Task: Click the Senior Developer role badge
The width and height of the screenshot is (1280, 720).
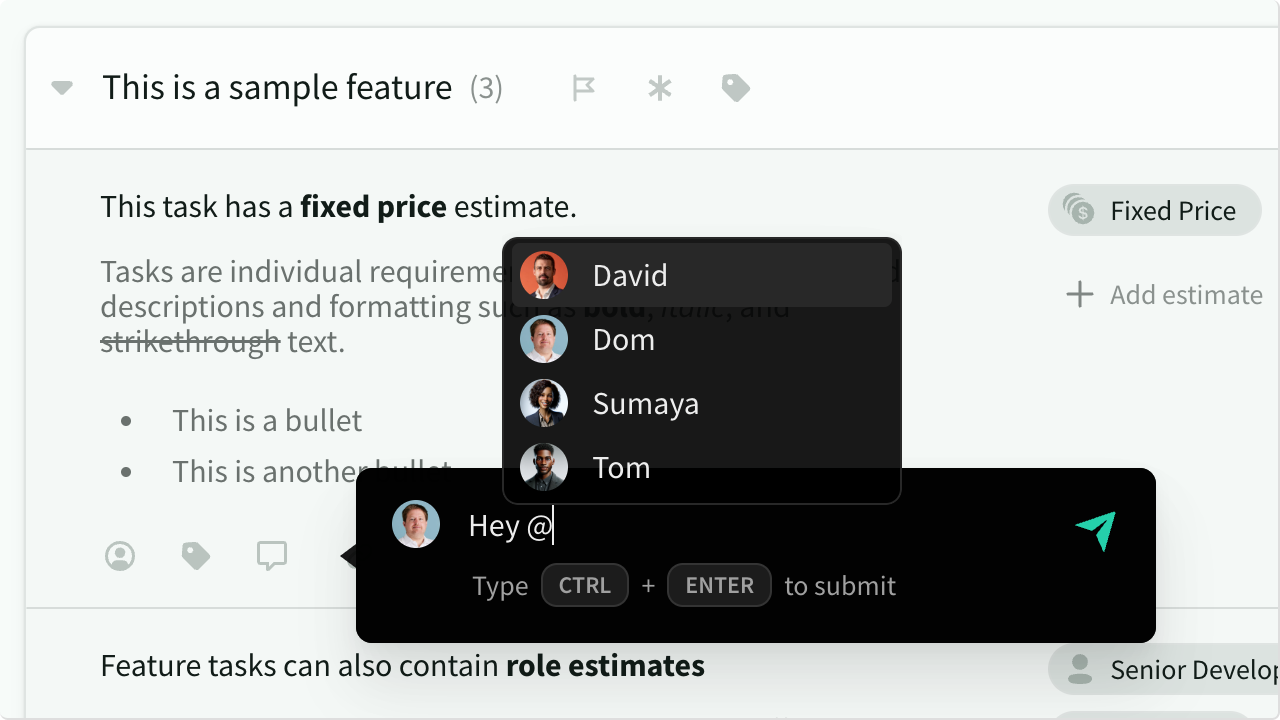Action: coord(1164,669)
